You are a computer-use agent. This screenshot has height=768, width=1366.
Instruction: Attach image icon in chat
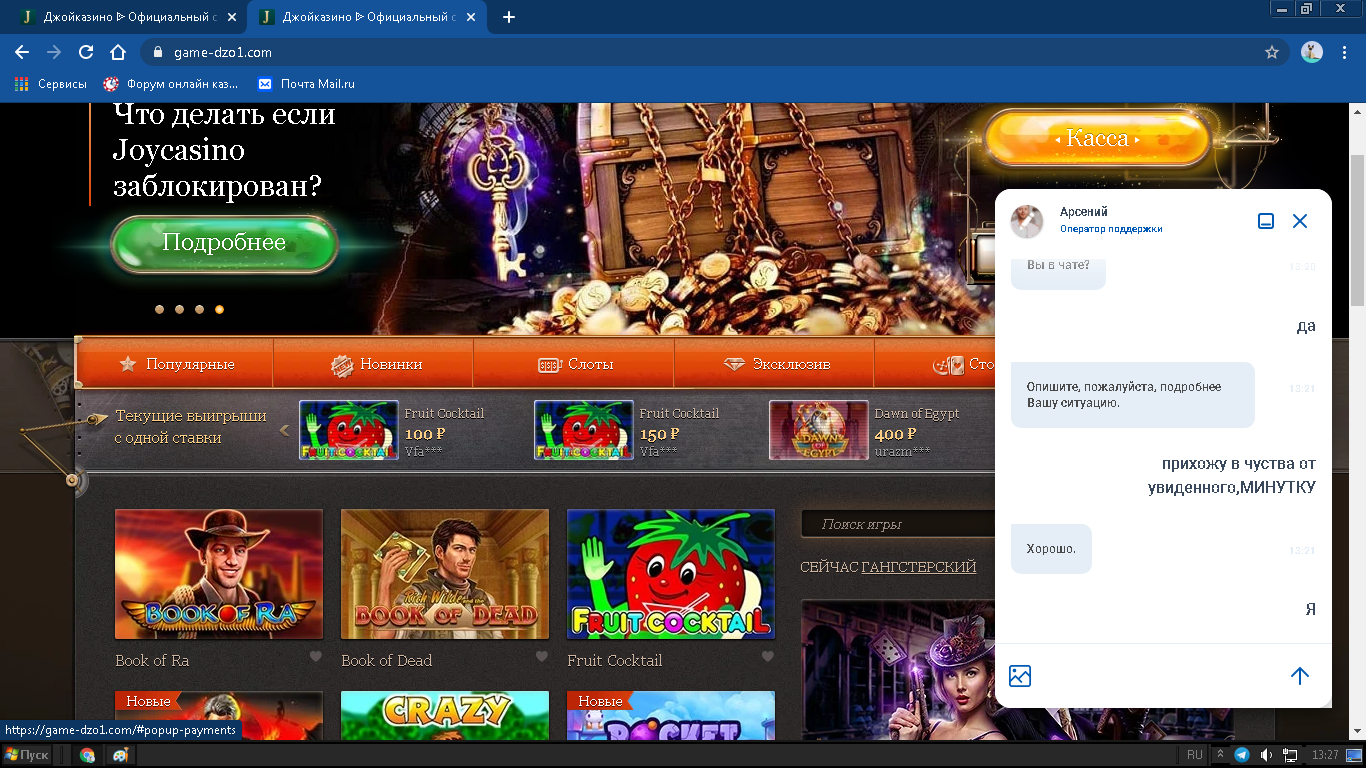pyautogui.click(x=1020, y=676)
